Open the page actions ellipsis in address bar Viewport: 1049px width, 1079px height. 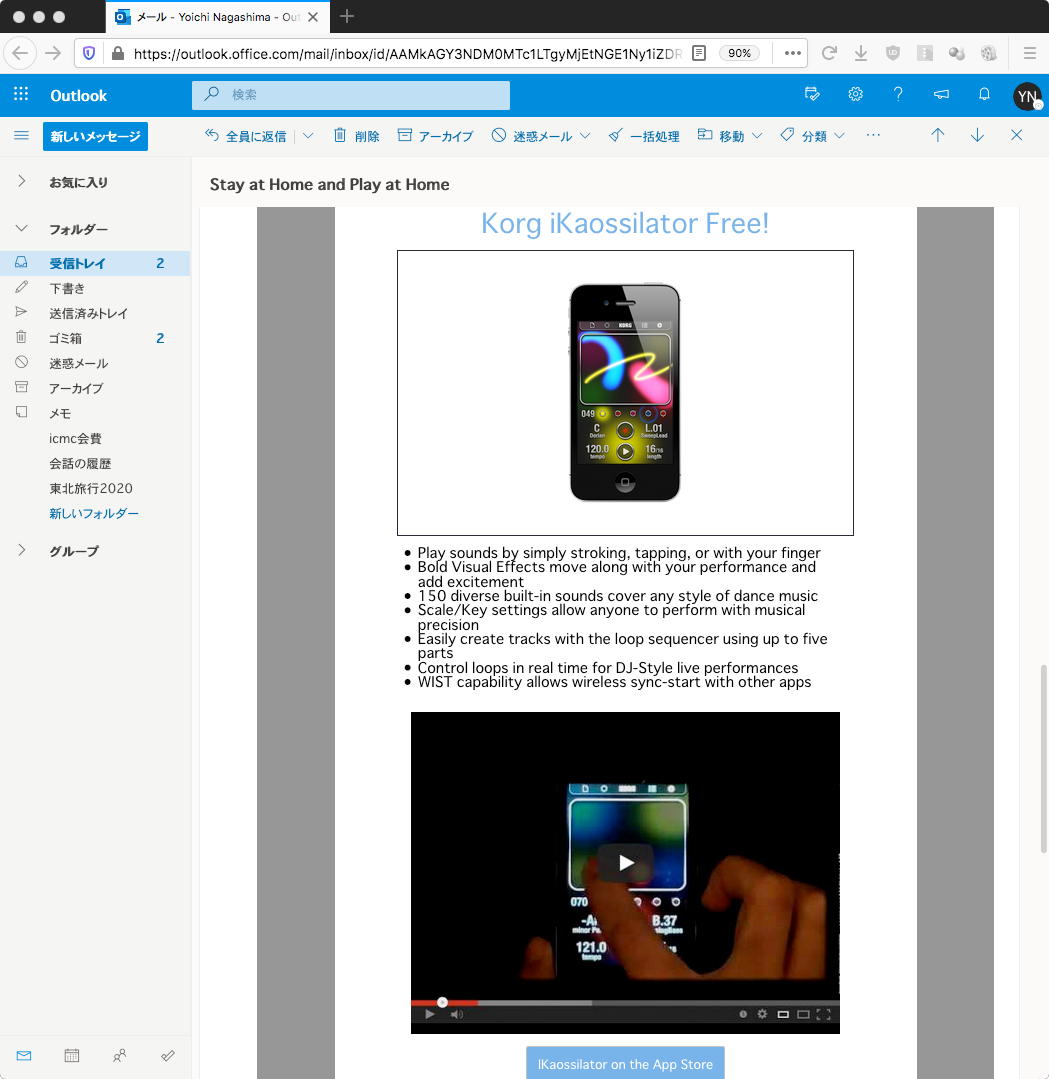click(x=792, y=53)
